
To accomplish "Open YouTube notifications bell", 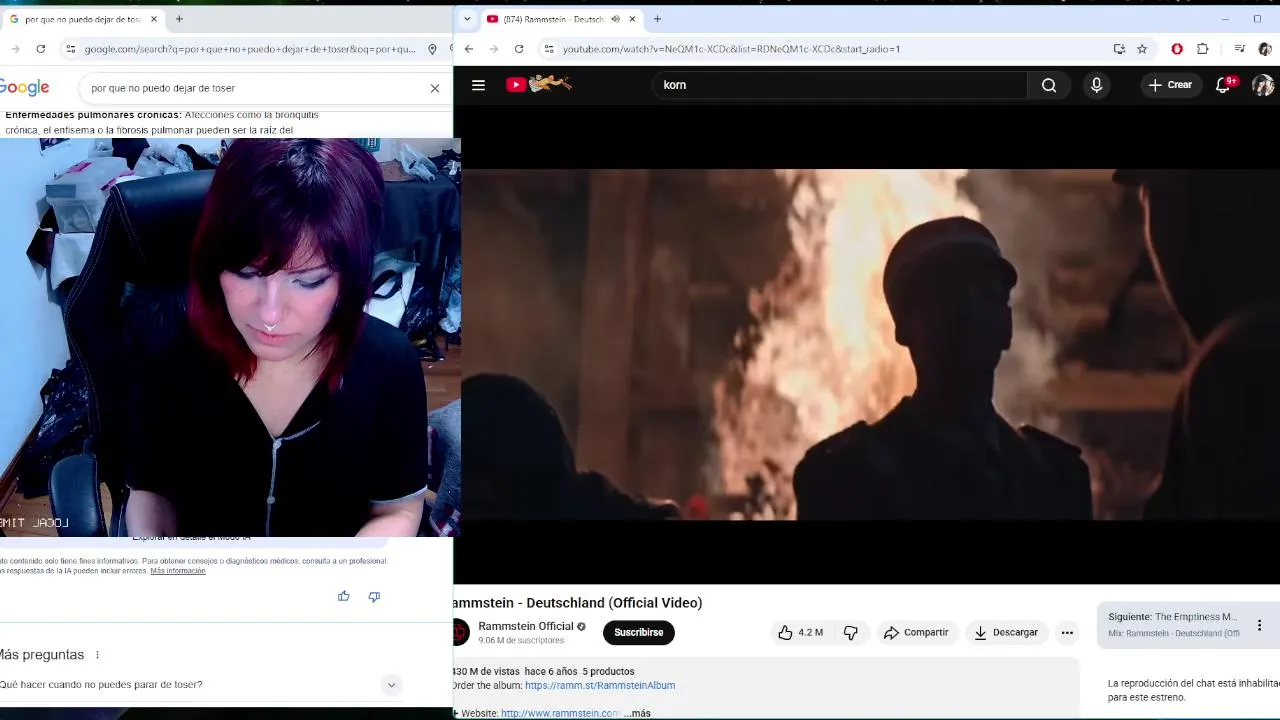I will 1223,85.
